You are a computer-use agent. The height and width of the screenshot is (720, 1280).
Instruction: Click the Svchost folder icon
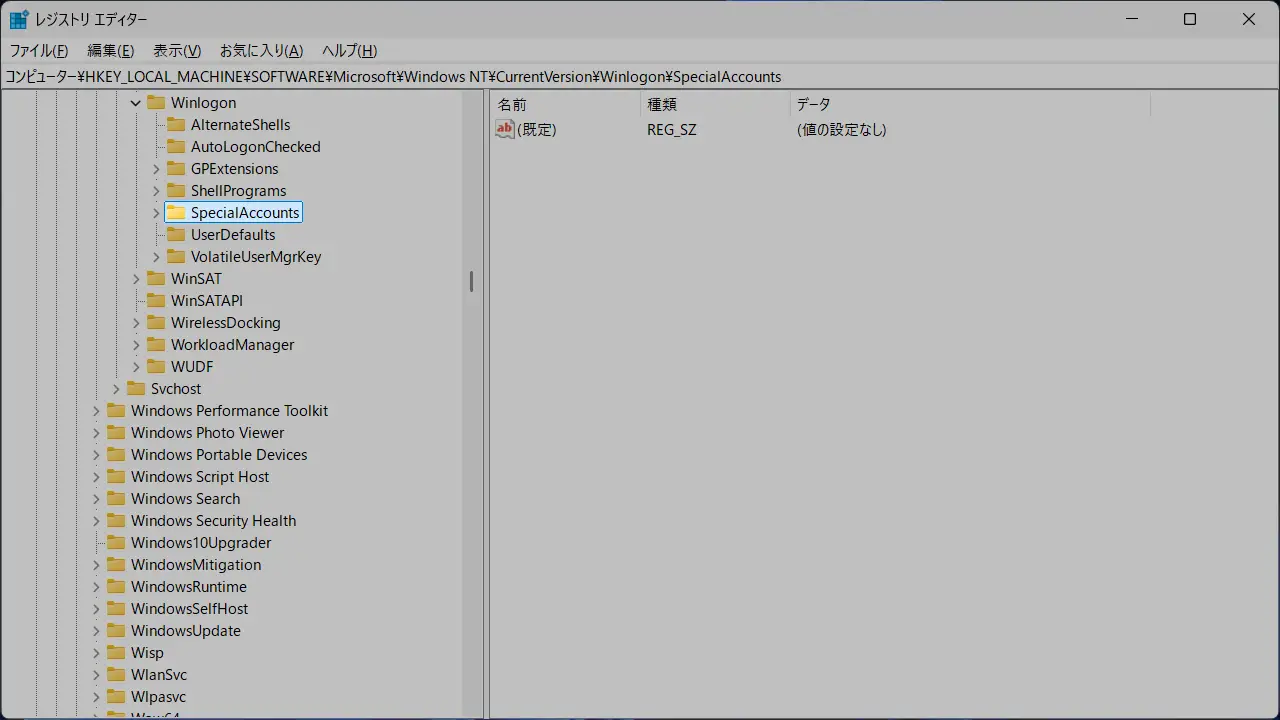click(x=136, y=389)
